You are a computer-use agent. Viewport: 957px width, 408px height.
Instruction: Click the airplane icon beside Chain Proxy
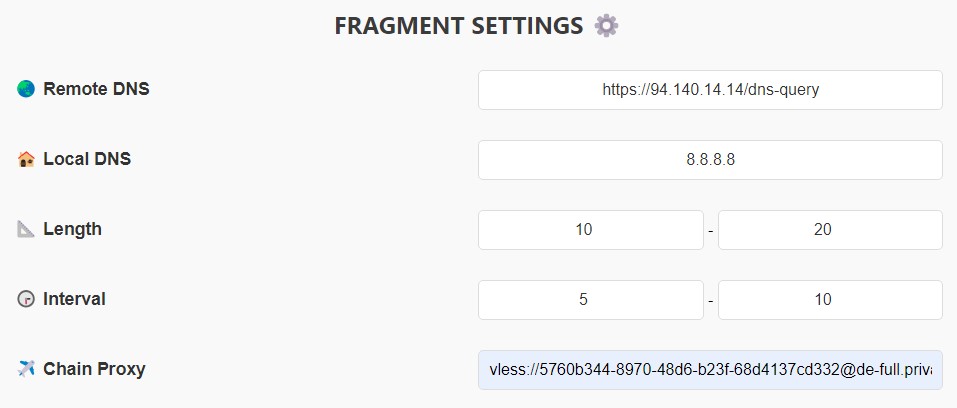click(x=26, y=369)
